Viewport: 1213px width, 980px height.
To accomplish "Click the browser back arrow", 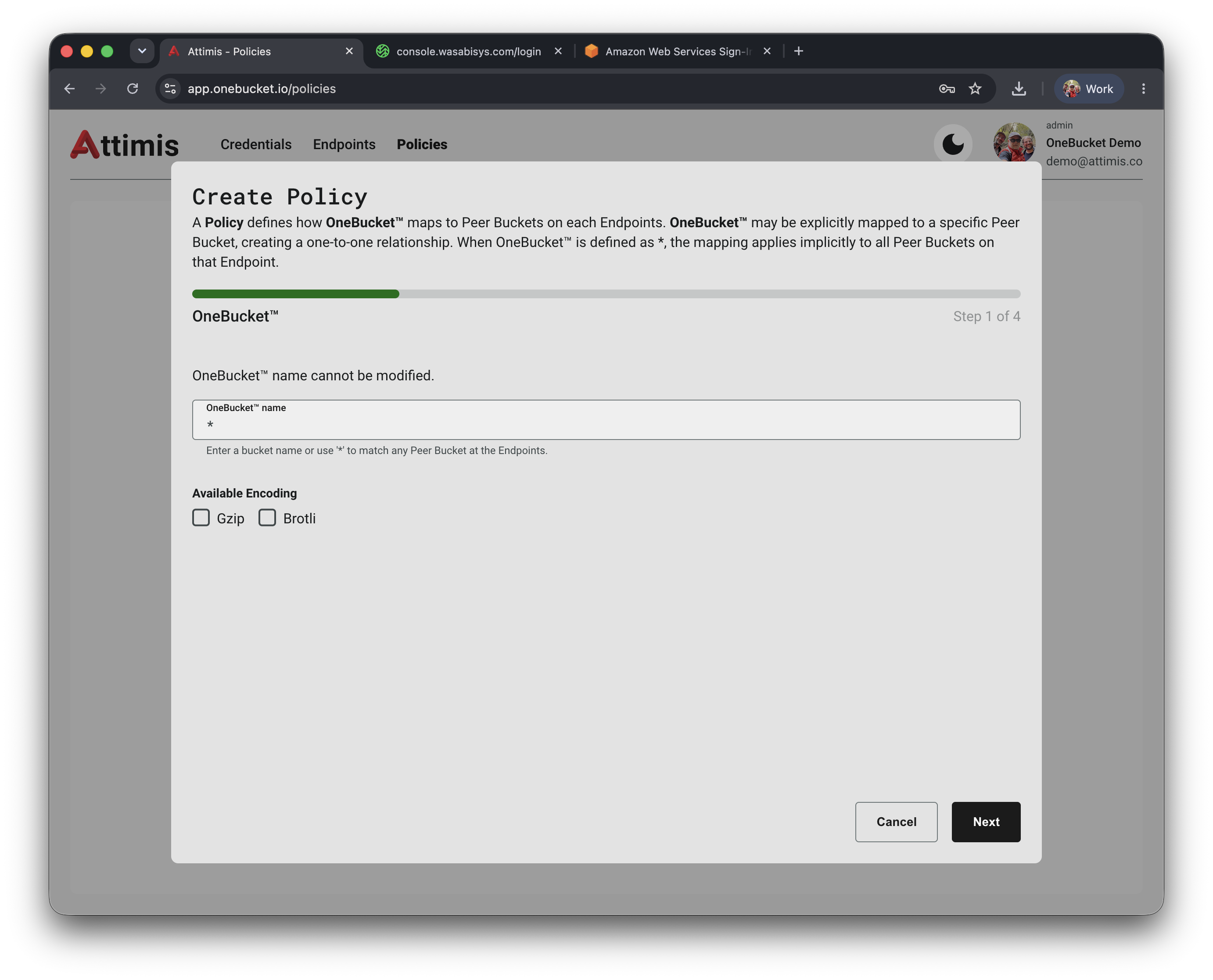I will pos(69,89).
